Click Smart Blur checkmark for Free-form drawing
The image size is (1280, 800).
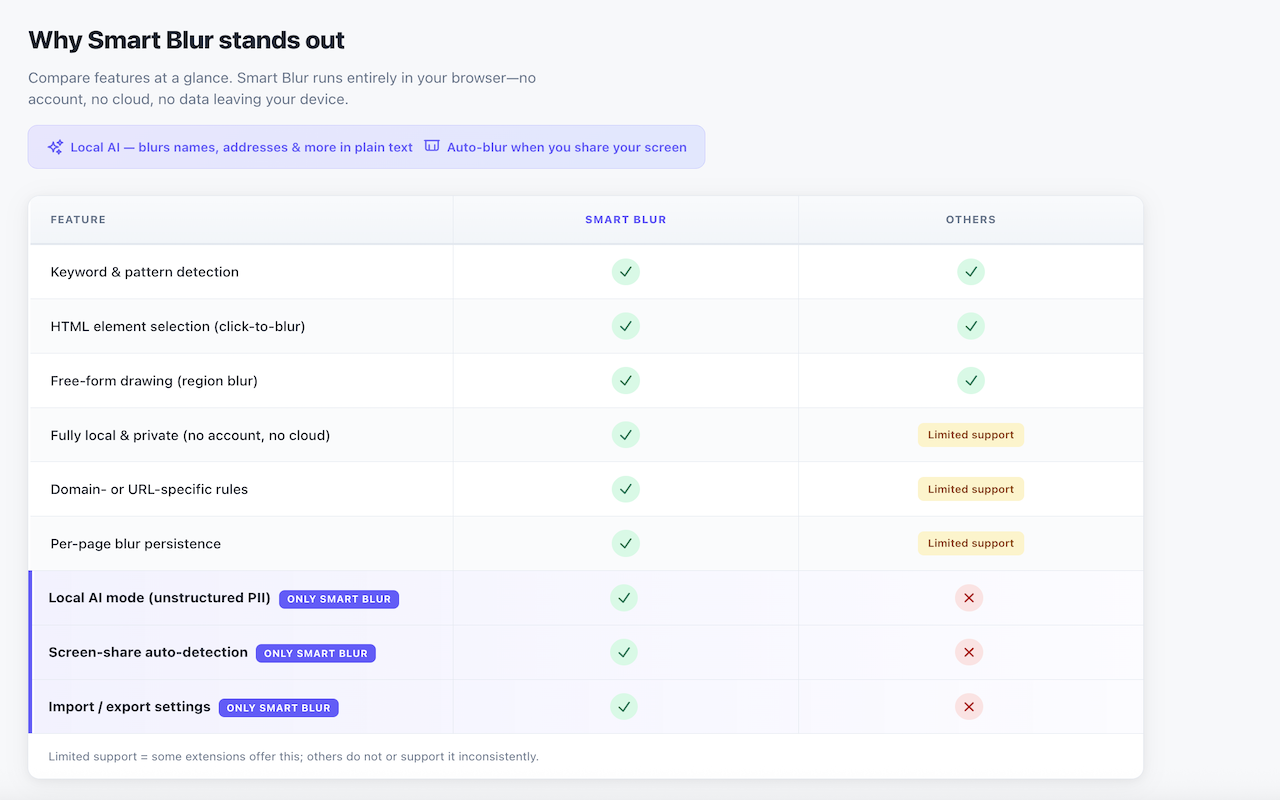pos(625,380)
